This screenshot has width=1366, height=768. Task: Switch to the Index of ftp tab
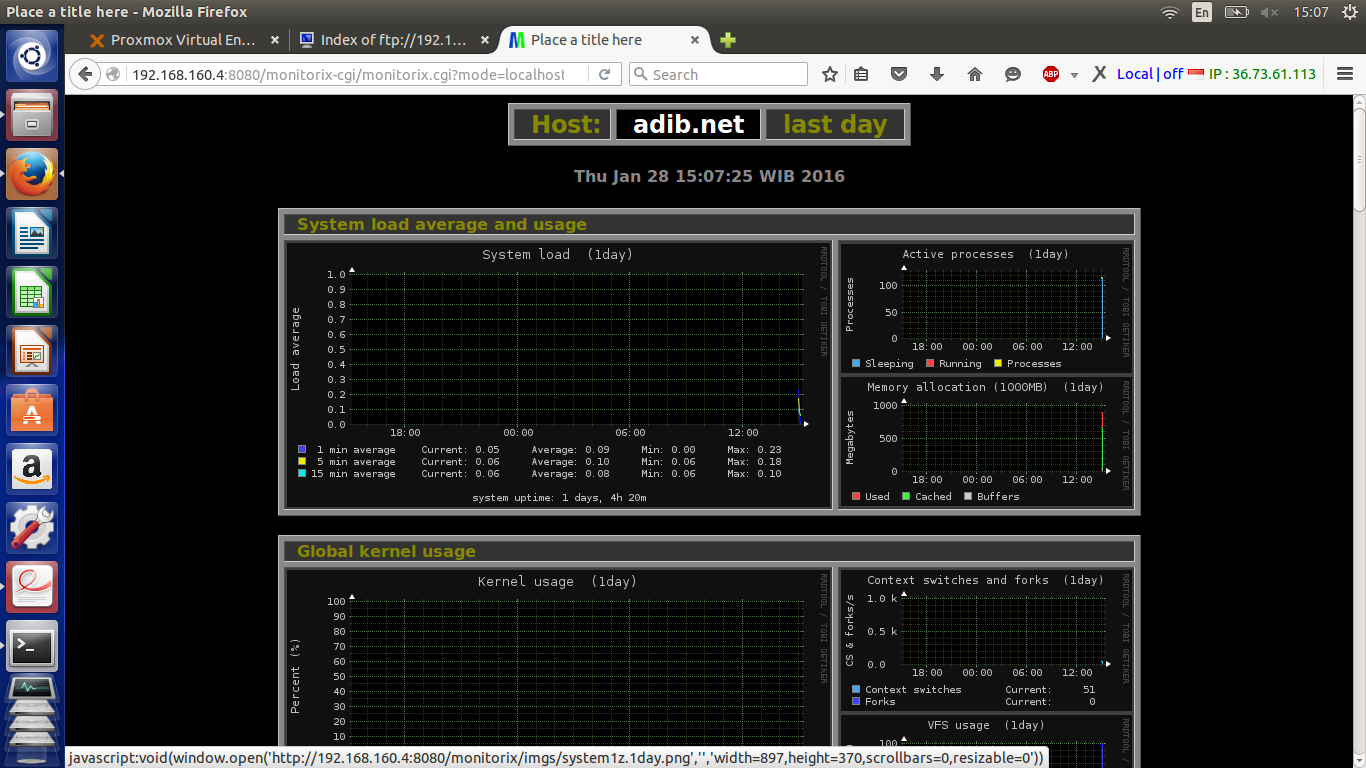coord(394,40)
